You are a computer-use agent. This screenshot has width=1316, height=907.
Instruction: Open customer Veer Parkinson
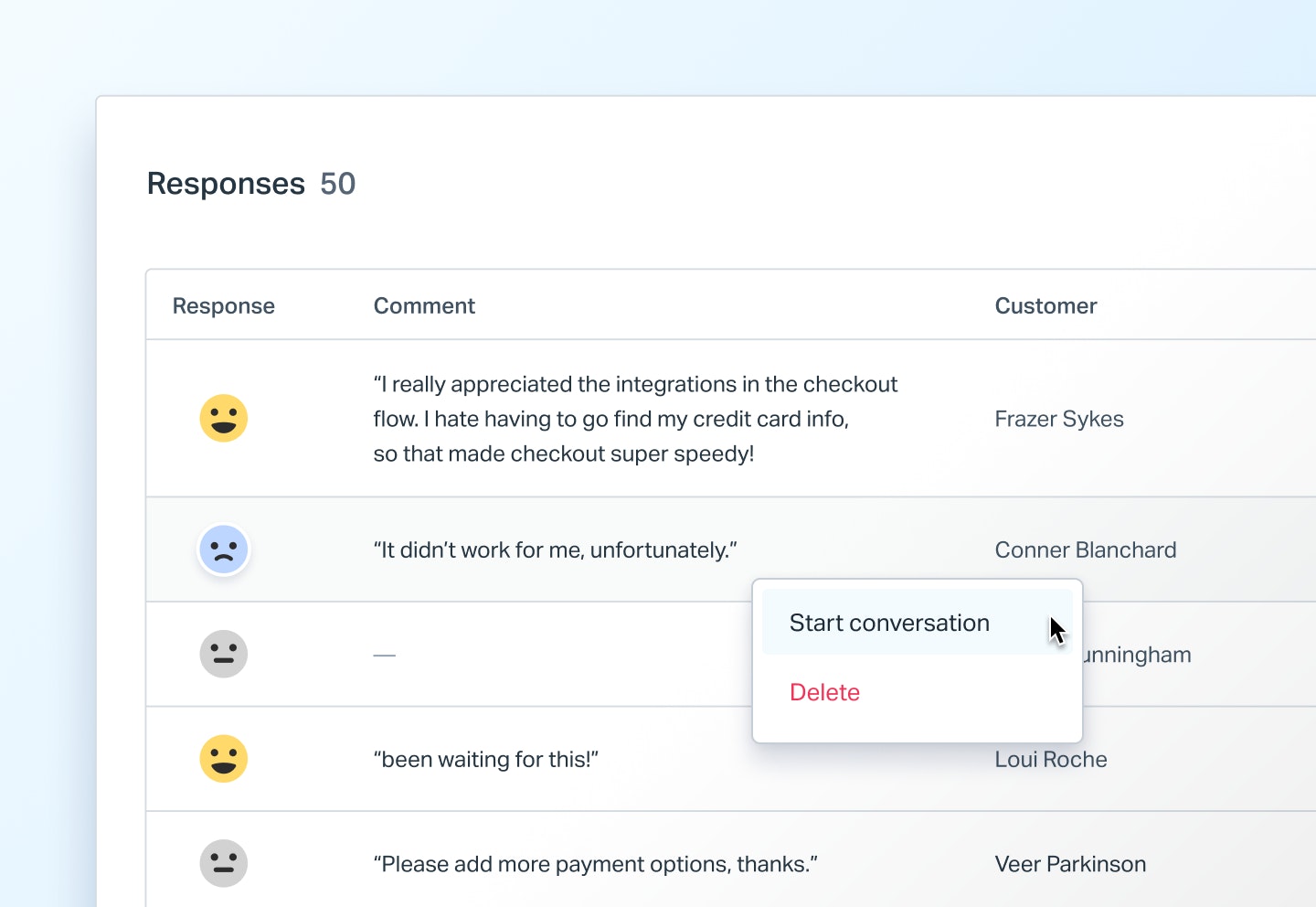pos(1070,864)
